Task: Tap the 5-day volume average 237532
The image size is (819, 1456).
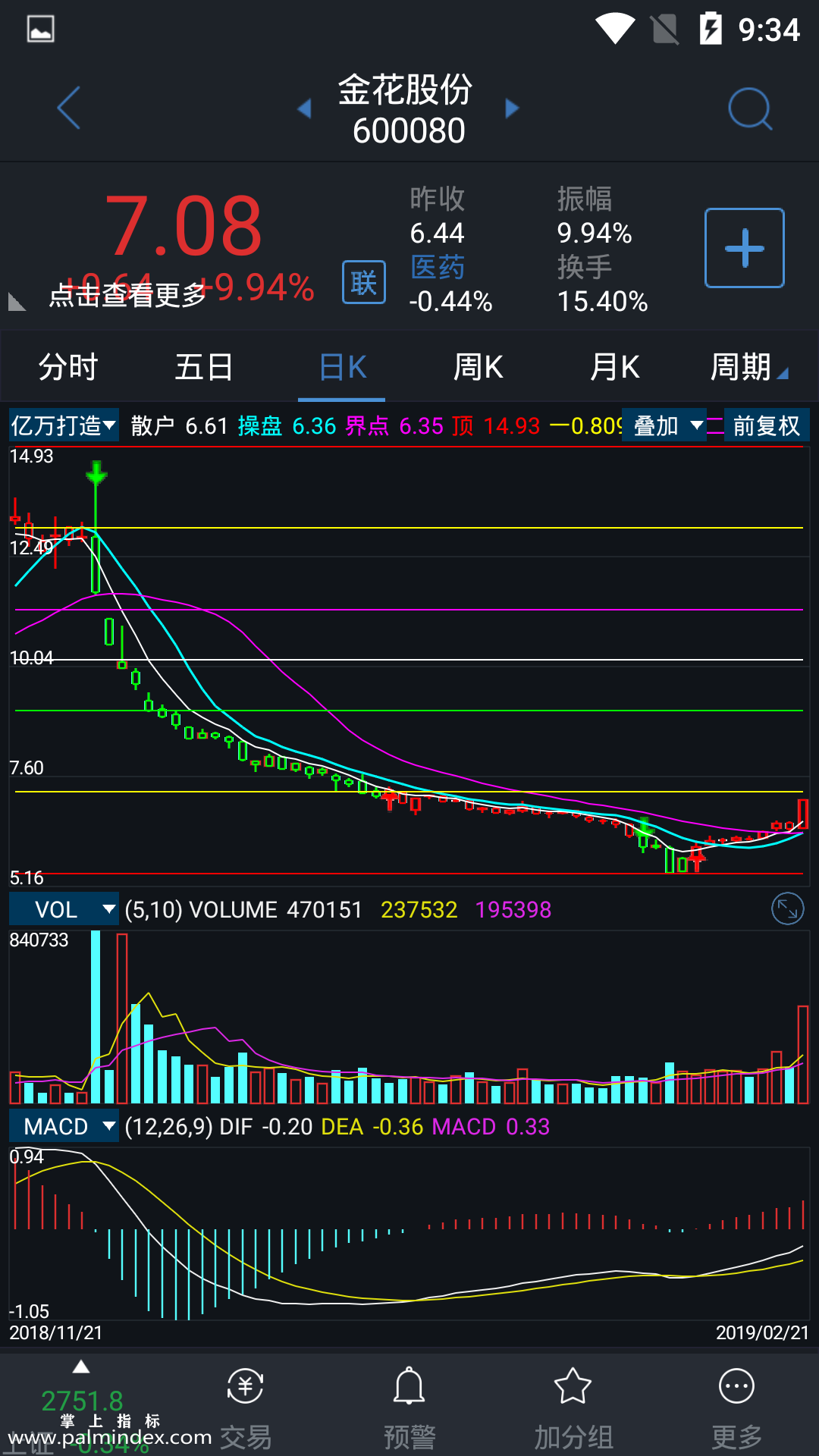Action: 419,910
